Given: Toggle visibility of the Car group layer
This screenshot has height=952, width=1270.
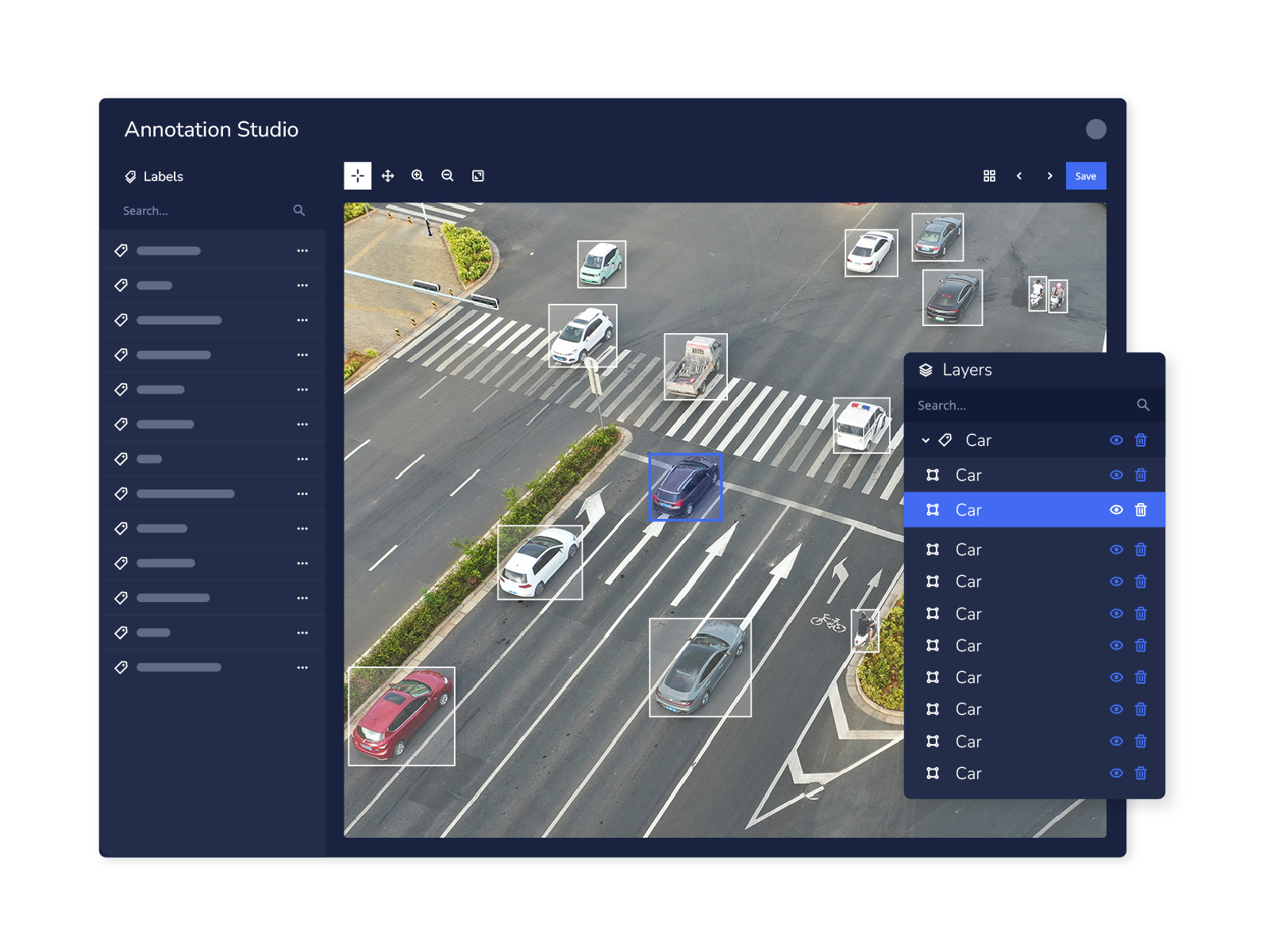Looking at the screenshot, I should pos(1116,440).
